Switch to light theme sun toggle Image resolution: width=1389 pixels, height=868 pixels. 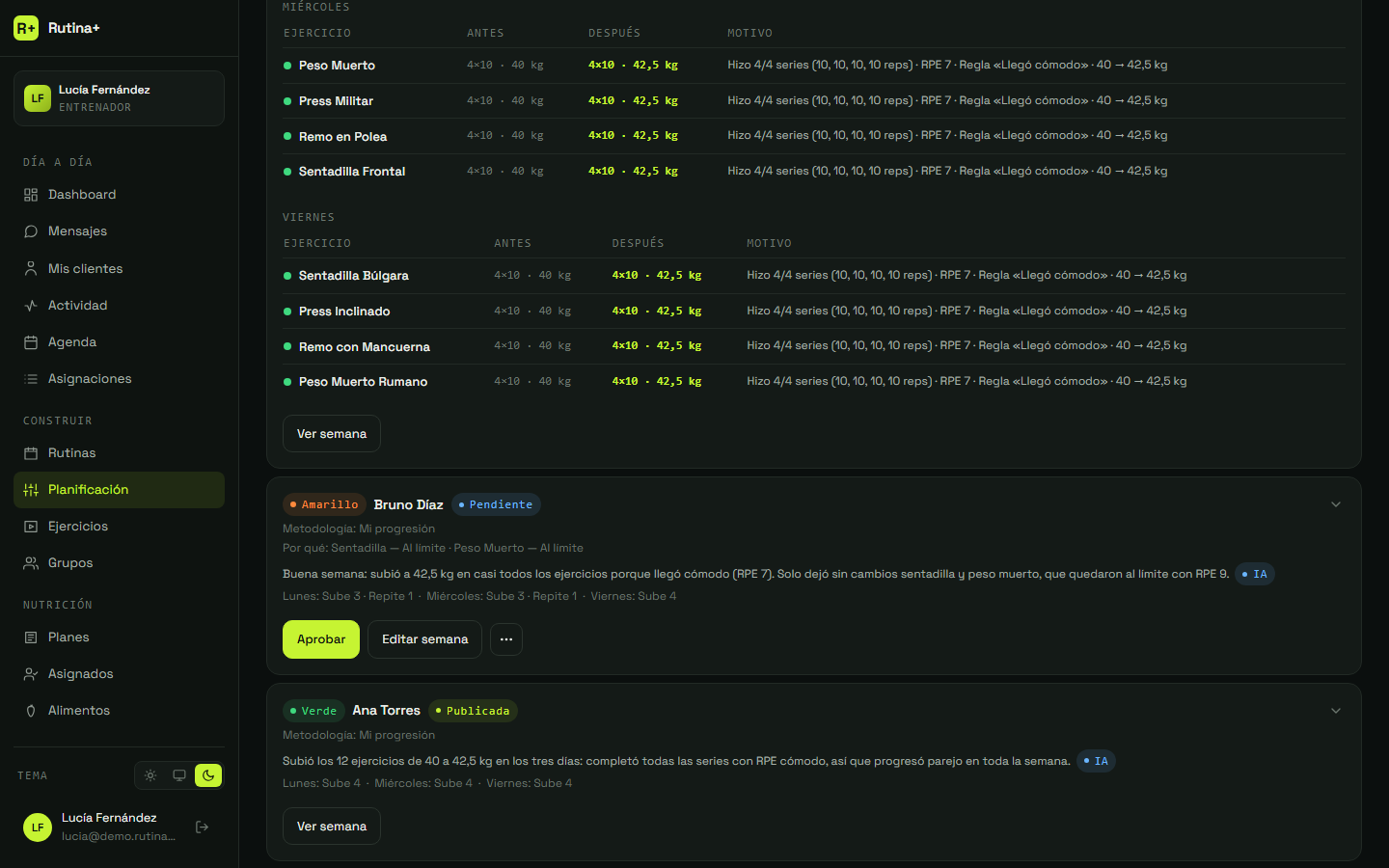pos(150,775)
